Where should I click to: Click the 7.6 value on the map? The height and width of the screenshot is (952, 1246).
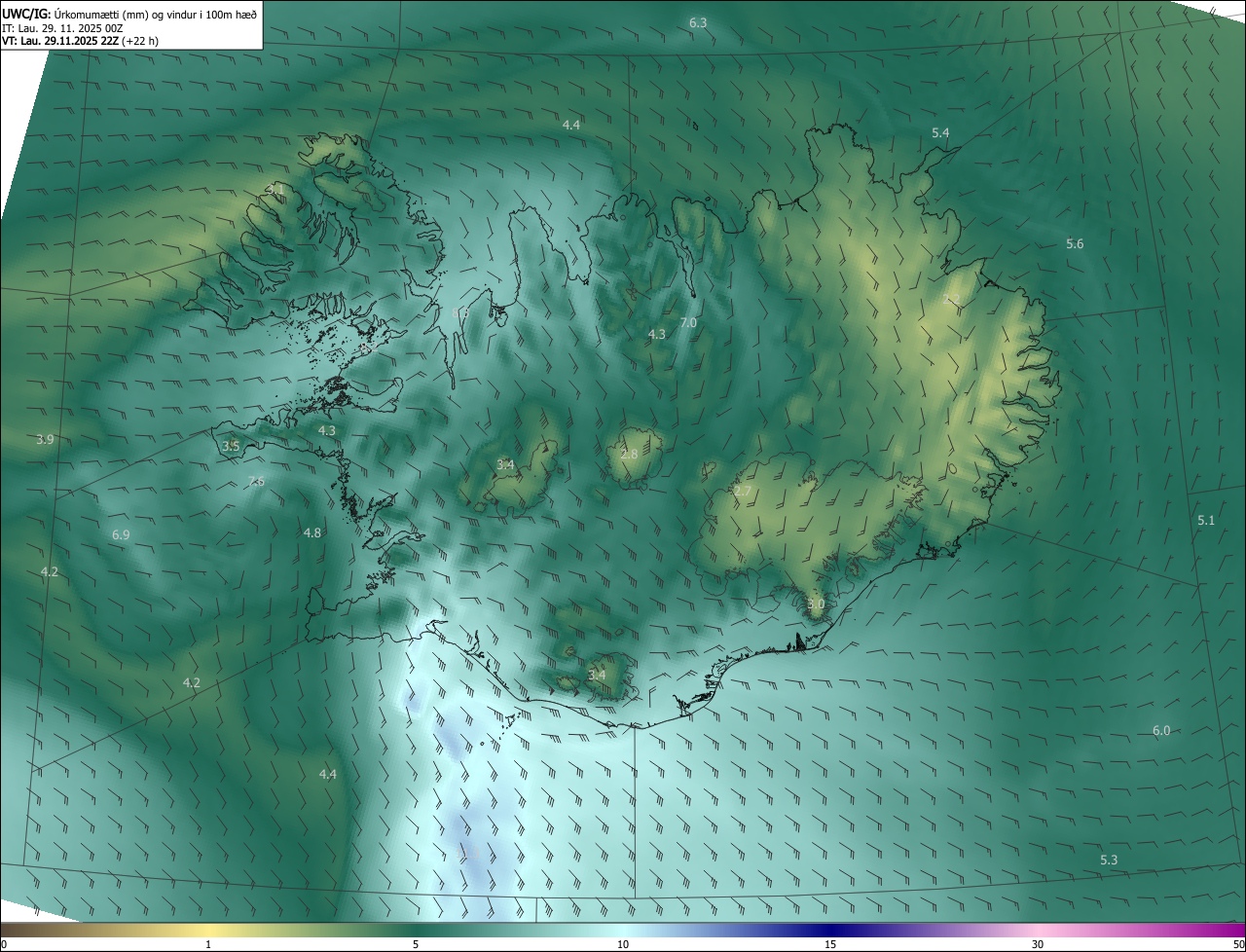coord(257,481)
